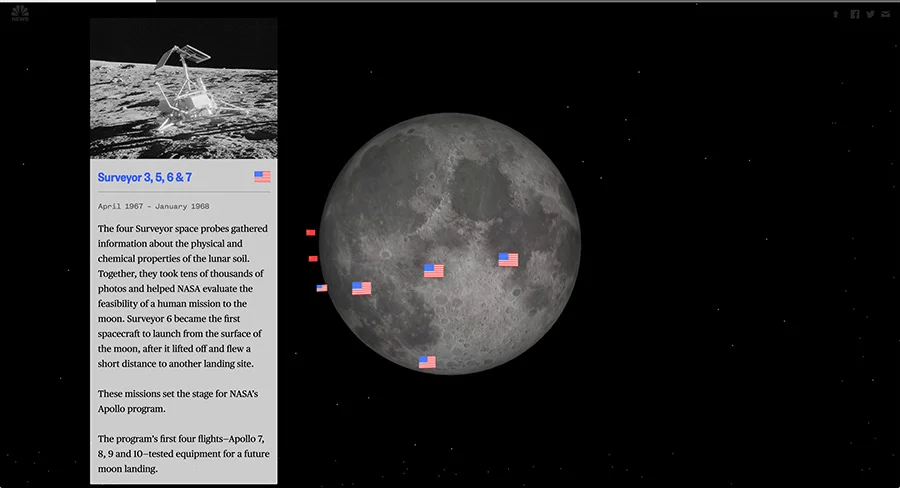Share the page via email envelope icon
Screen dimensions: 900x488
[x=886, y=14]
